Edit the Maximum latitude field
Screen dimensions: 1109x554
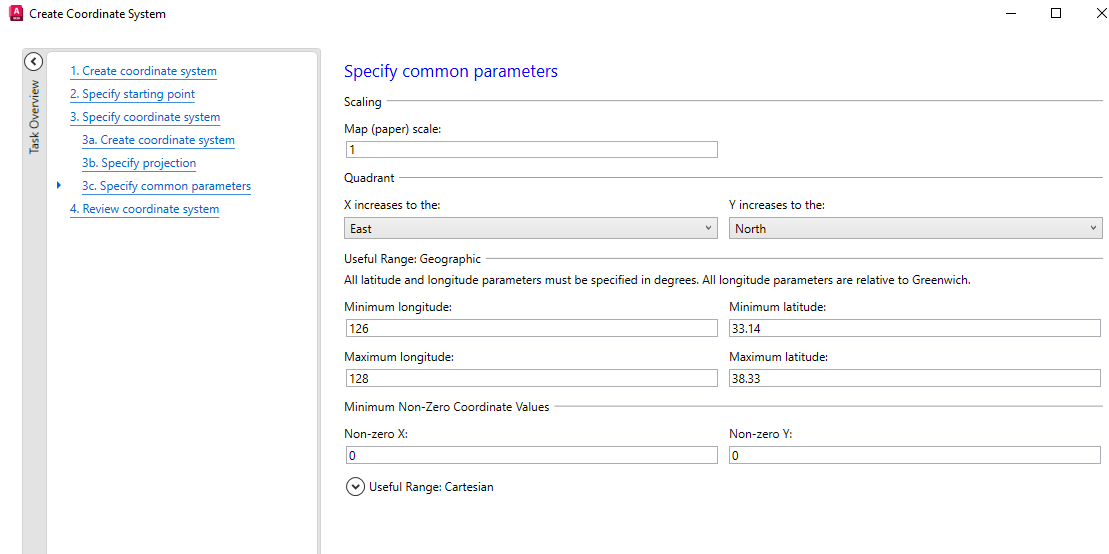pyautogui.click(x=914, y=378)
